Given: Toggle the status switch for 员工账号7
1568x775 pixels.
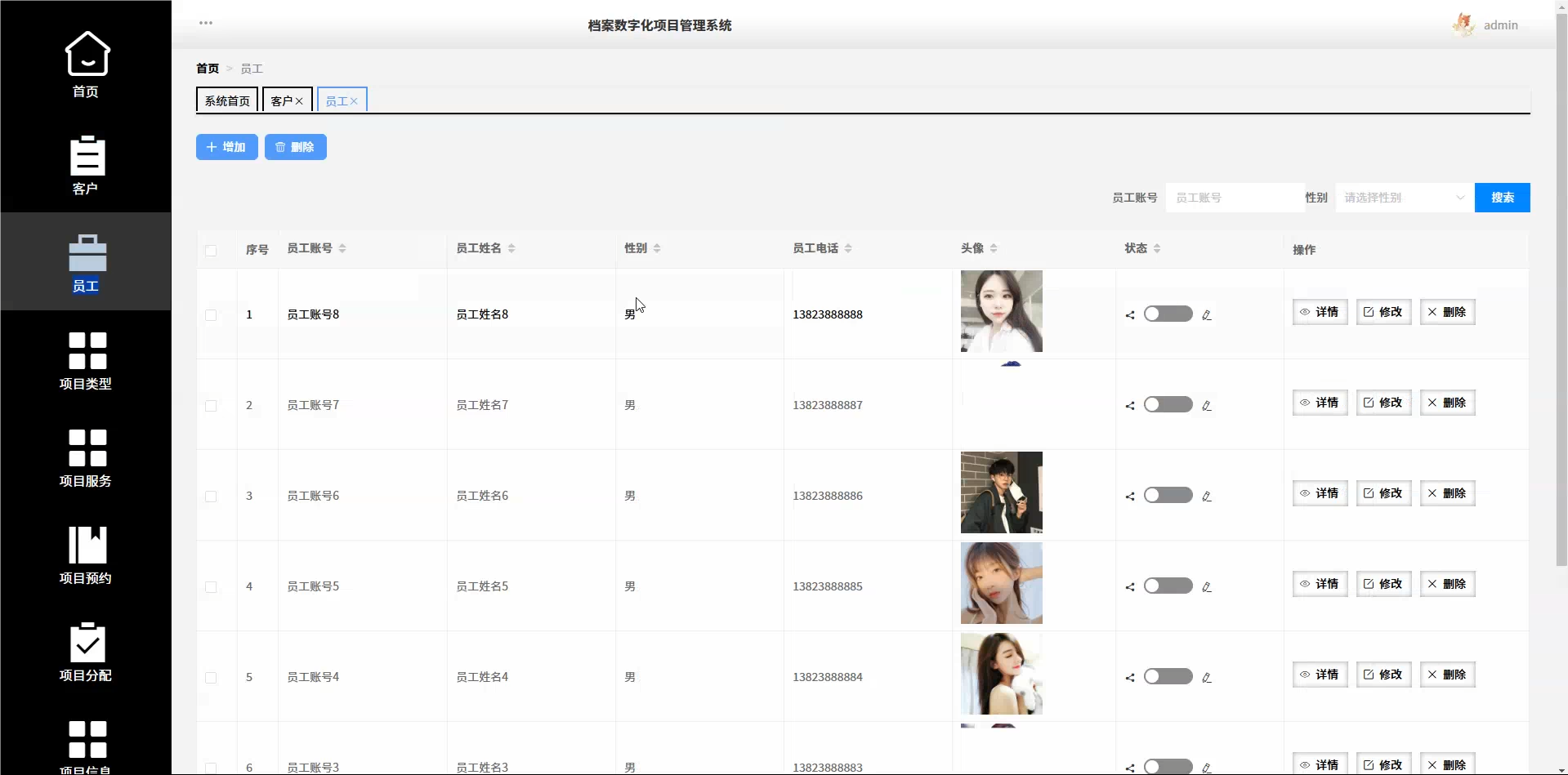Looking at the screenshot, I should (x=1168, y=404).
